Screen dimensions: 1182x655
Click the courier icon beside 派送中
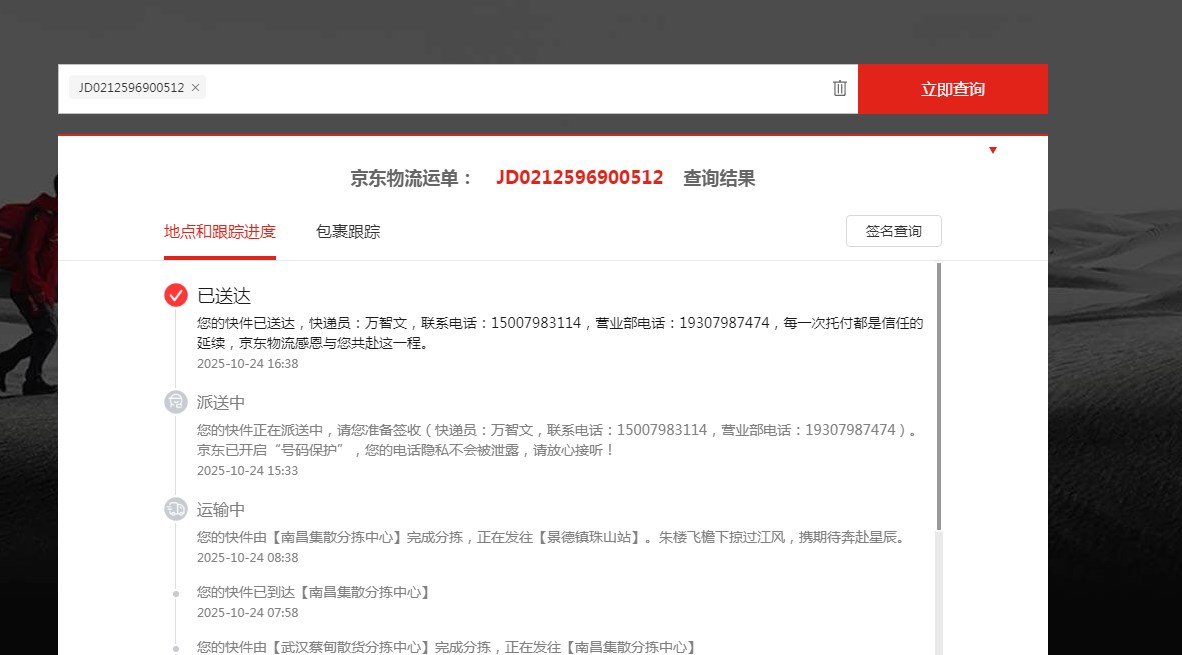pyautogui.click(x=176, y=402)
